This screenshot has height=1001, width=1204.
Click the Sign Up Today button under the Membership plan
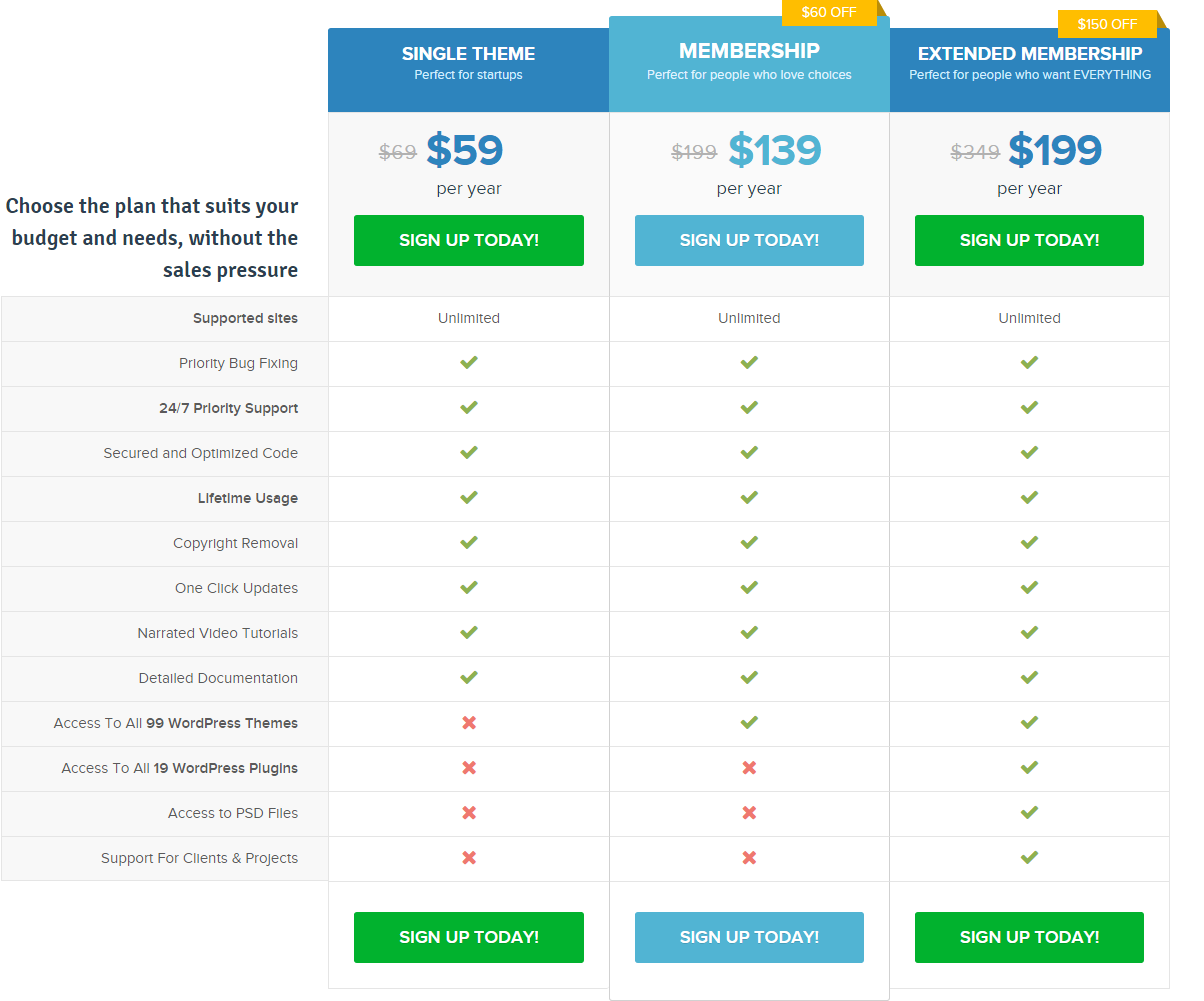(748, 240)
